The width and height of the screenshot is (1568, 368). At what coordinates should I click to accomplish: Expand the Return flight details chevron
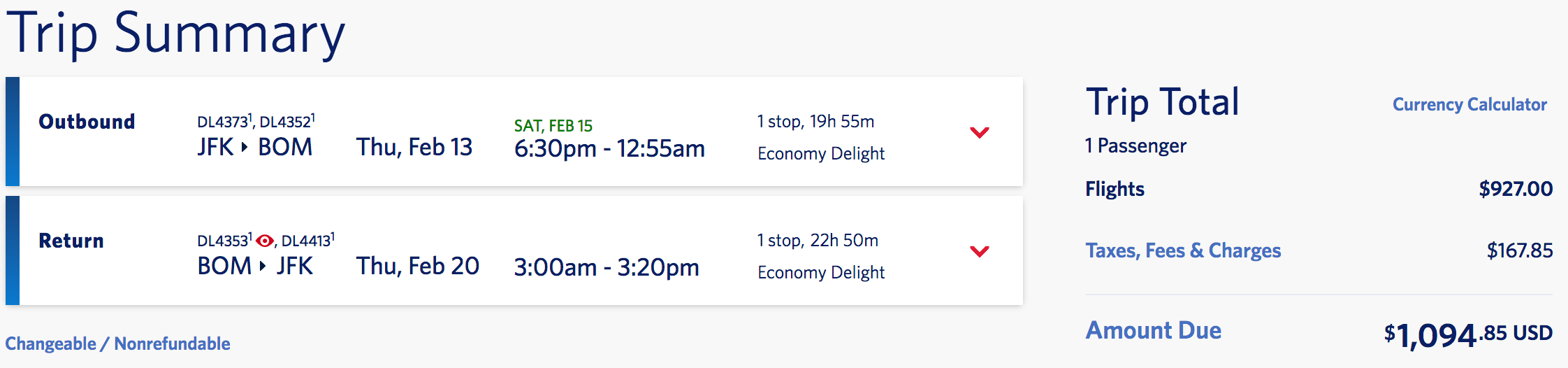(980, 251)
